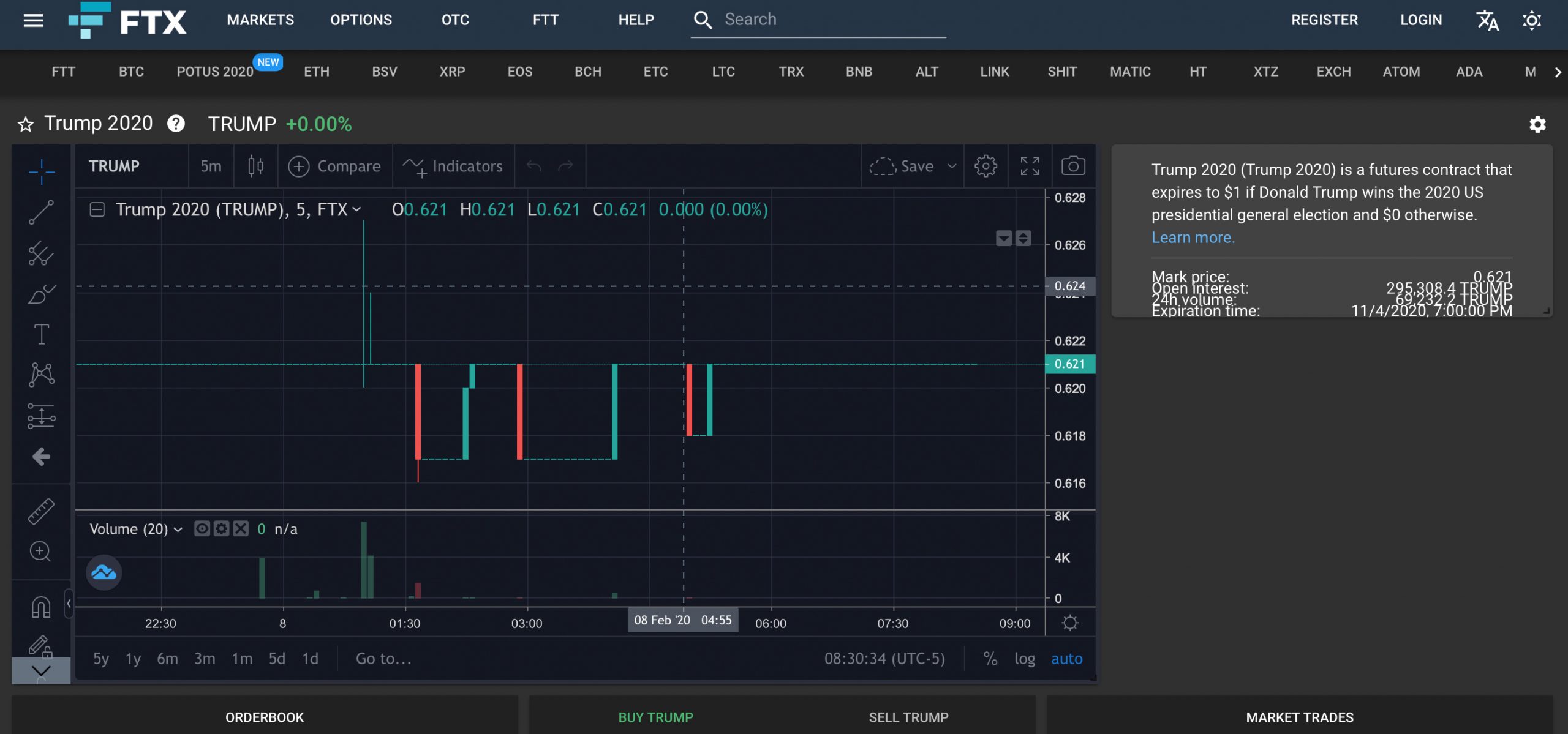Viewport: 1568px width, 734px height.
Task: Expand the Volume (20) indicator dropdown
Action: [178, 530]
